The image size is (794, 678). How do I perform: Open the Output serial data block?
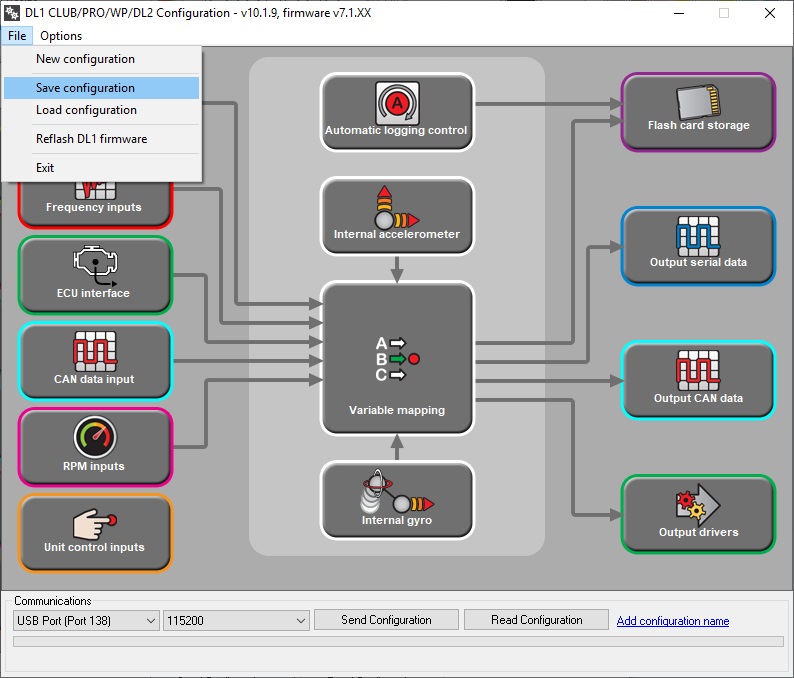click(x=697, y=244)
